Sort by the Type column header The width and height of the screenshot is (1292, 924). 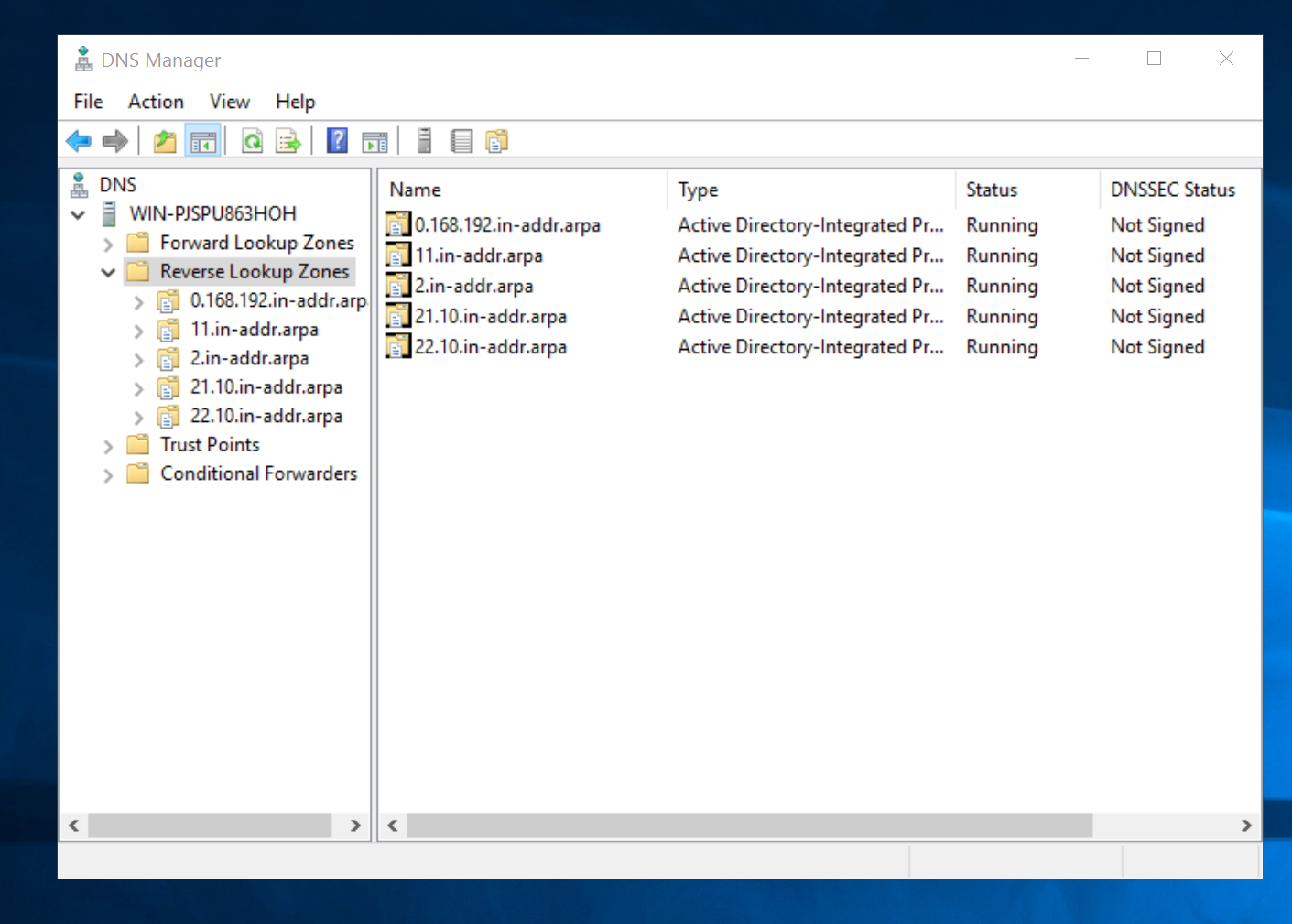[x=811, y=190]
